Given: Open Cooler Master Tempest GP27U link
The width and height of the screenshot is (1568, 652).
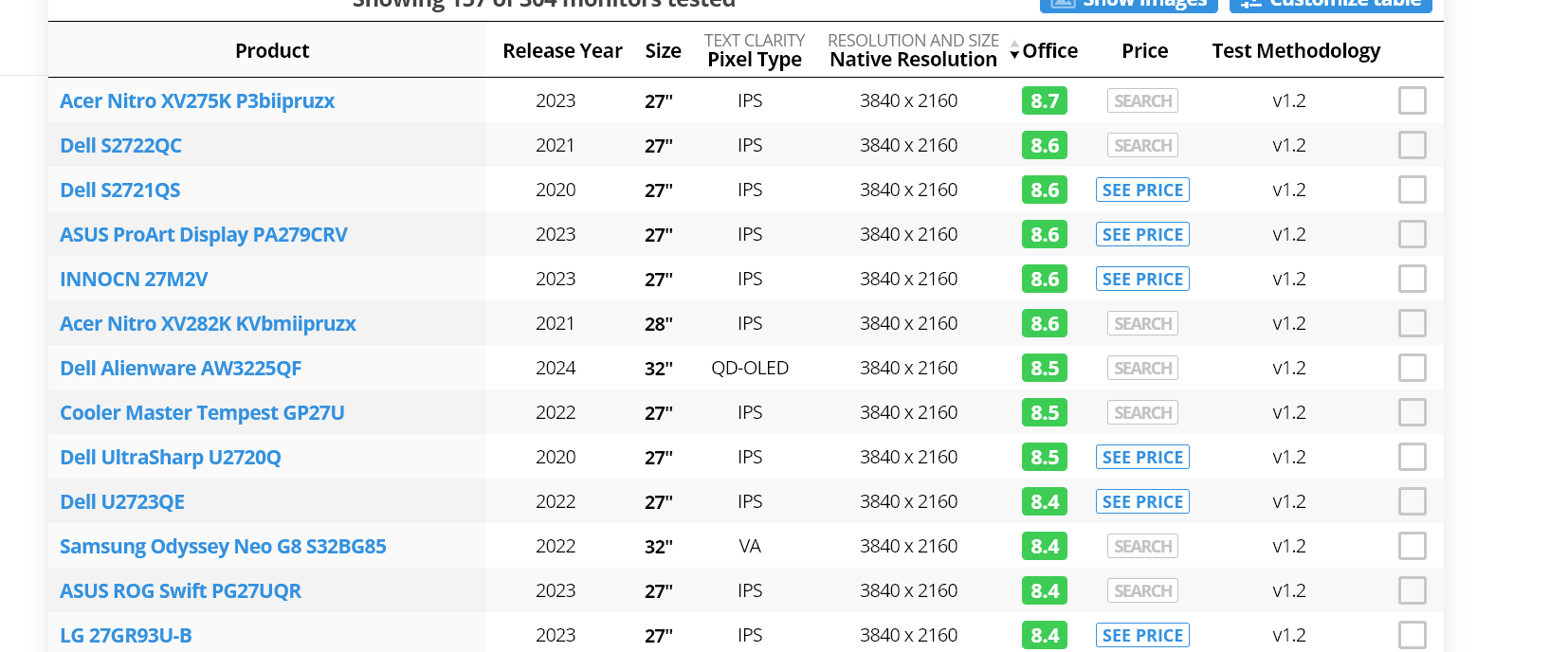Looking at the screenshot, I should 202,412.
